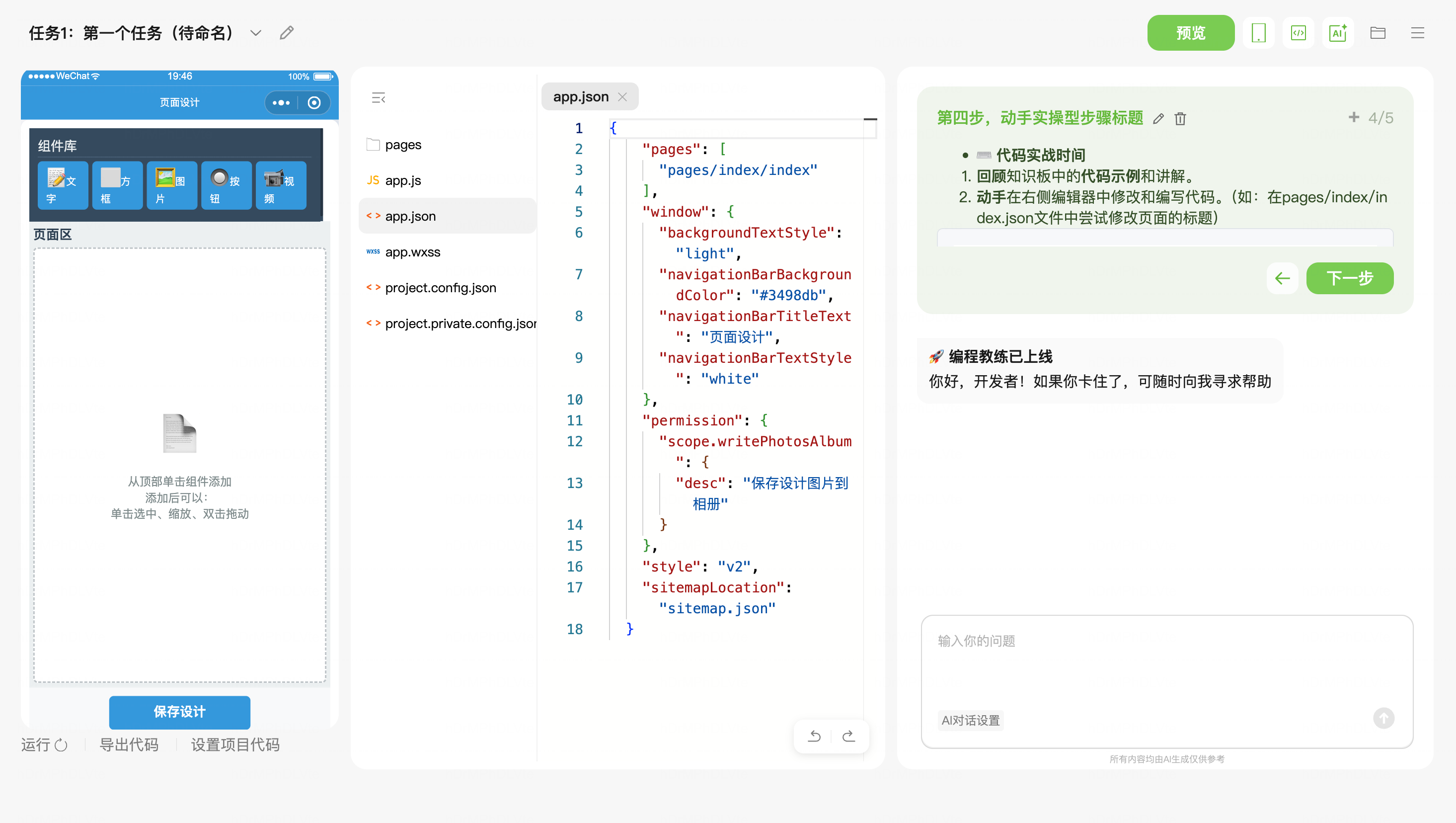Click the redo arrow in editor

(848, 736)
